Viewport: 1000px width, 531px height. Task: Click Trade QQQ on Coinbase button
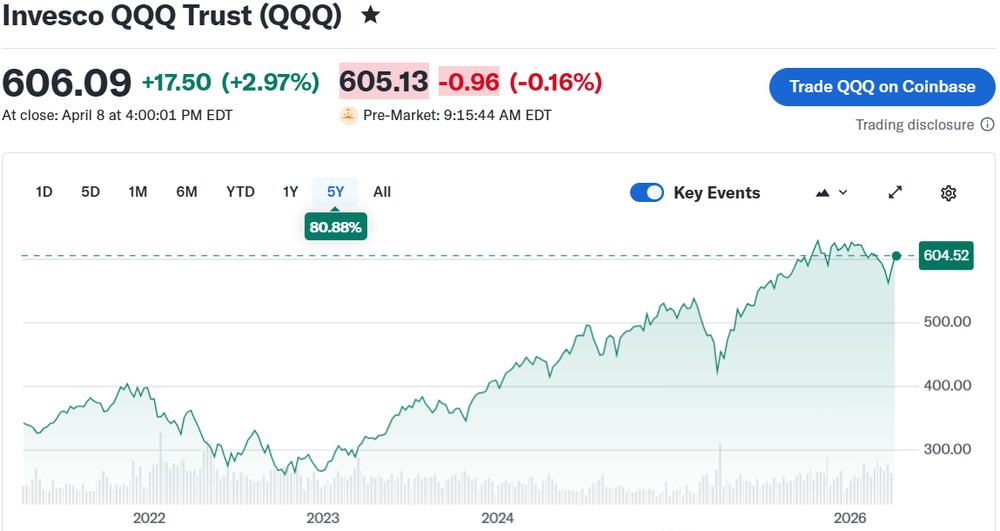coord(882,87)
